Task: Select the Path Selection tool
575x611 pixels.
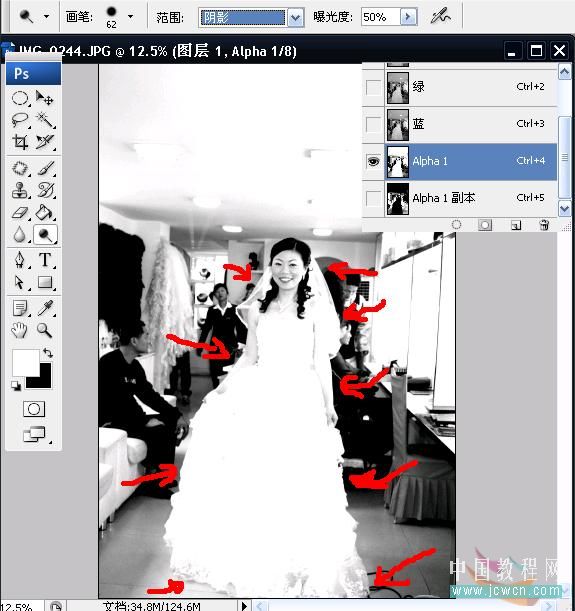Action: point(20,282)
